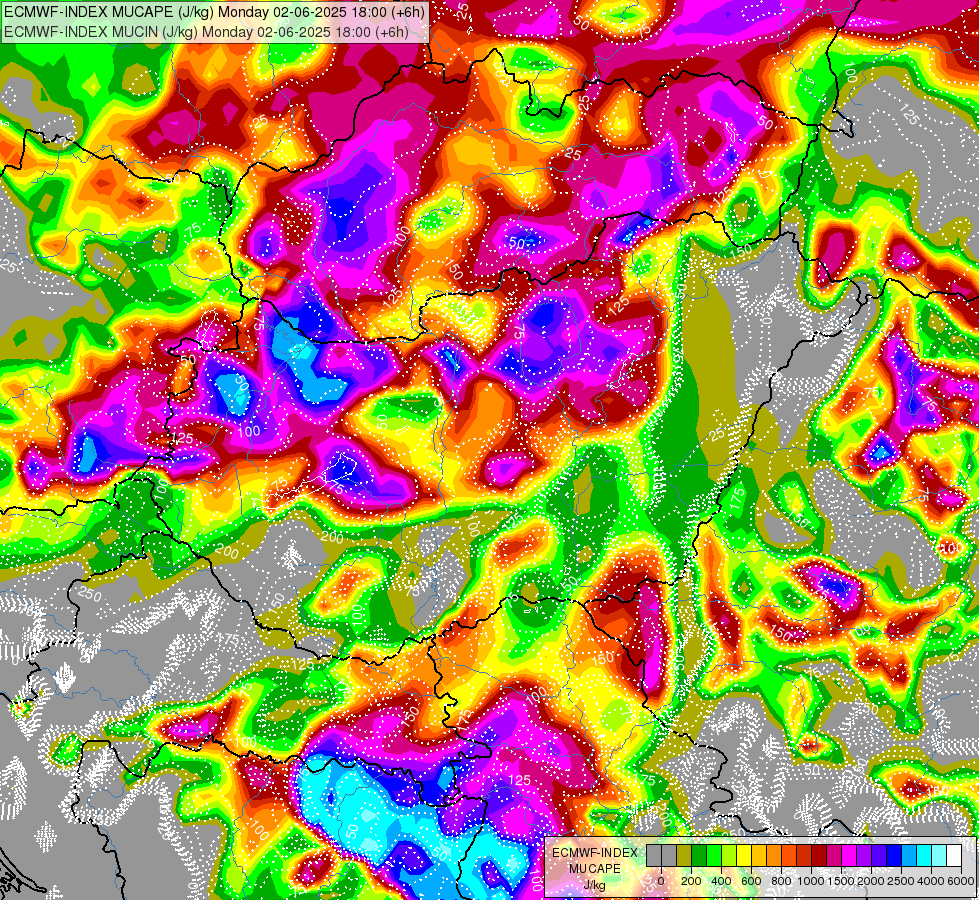This screenshot has height=900, width=979.
Task: Select the magenta legend swatch
Action: click(849, 855)
